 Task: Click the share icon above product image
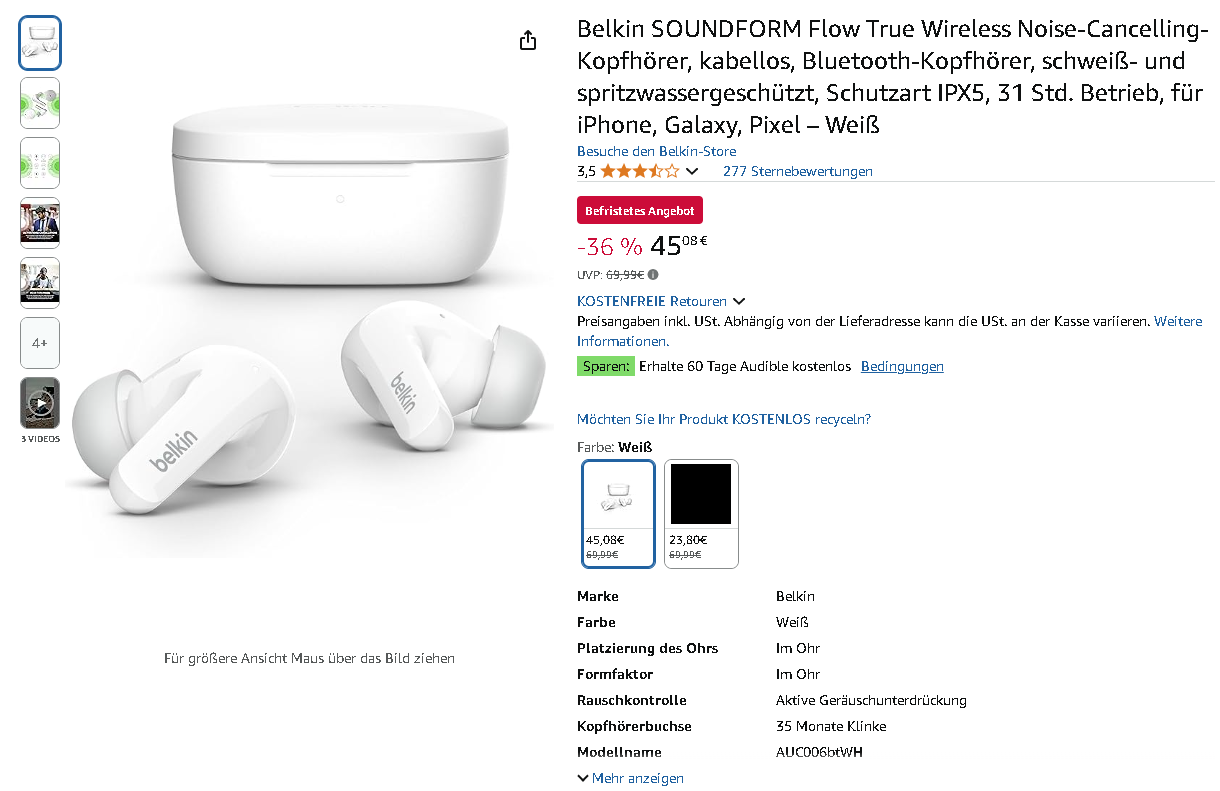point(528,41)
